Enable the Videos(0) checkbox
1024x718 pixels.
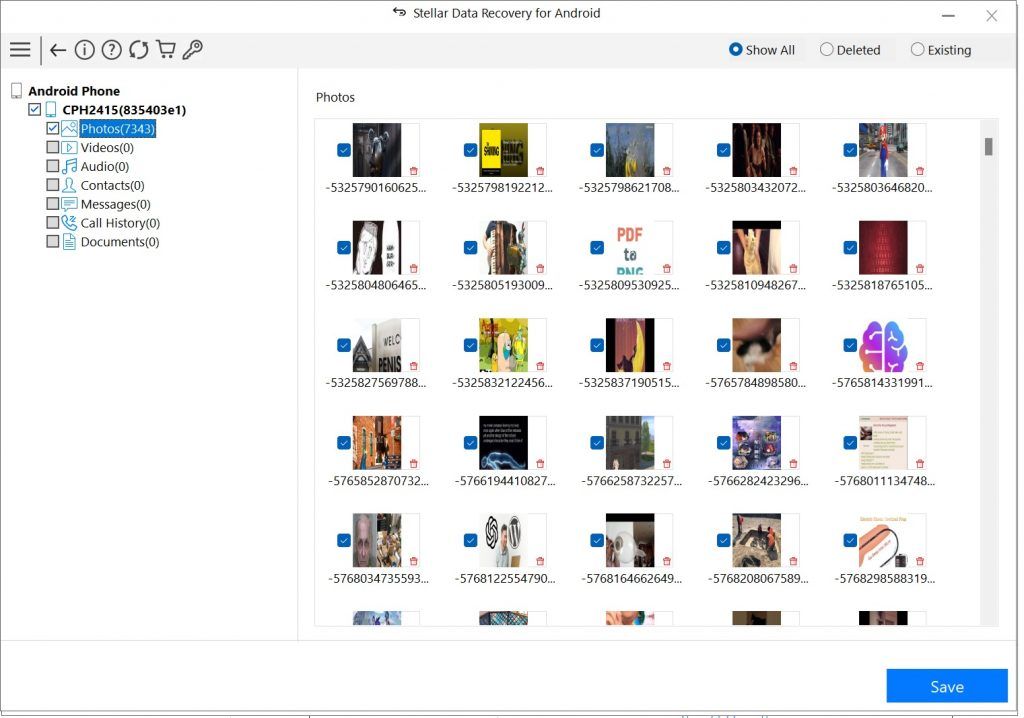coord(53,148)
